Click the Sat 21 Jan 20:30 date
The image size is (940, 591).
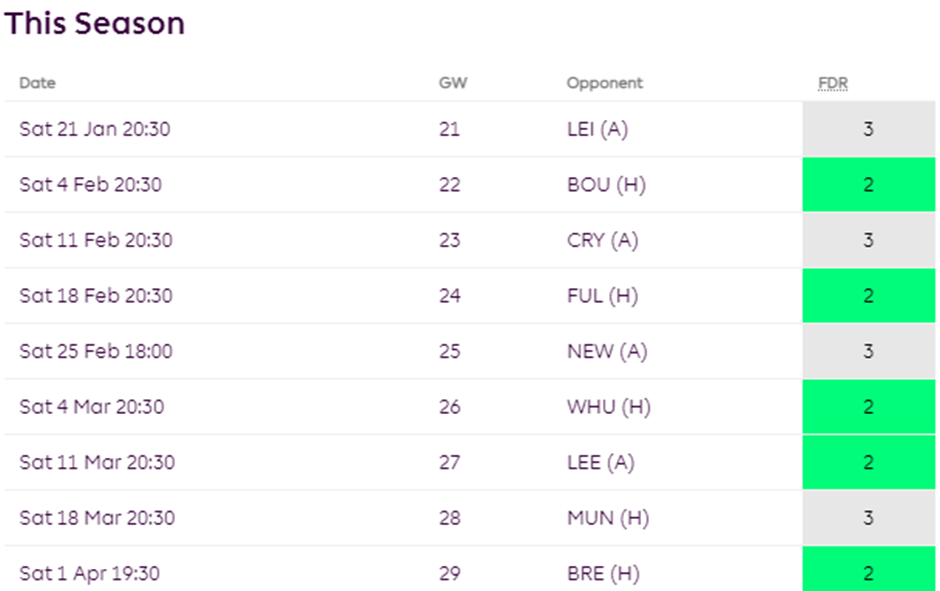click(x=95, y=129)
